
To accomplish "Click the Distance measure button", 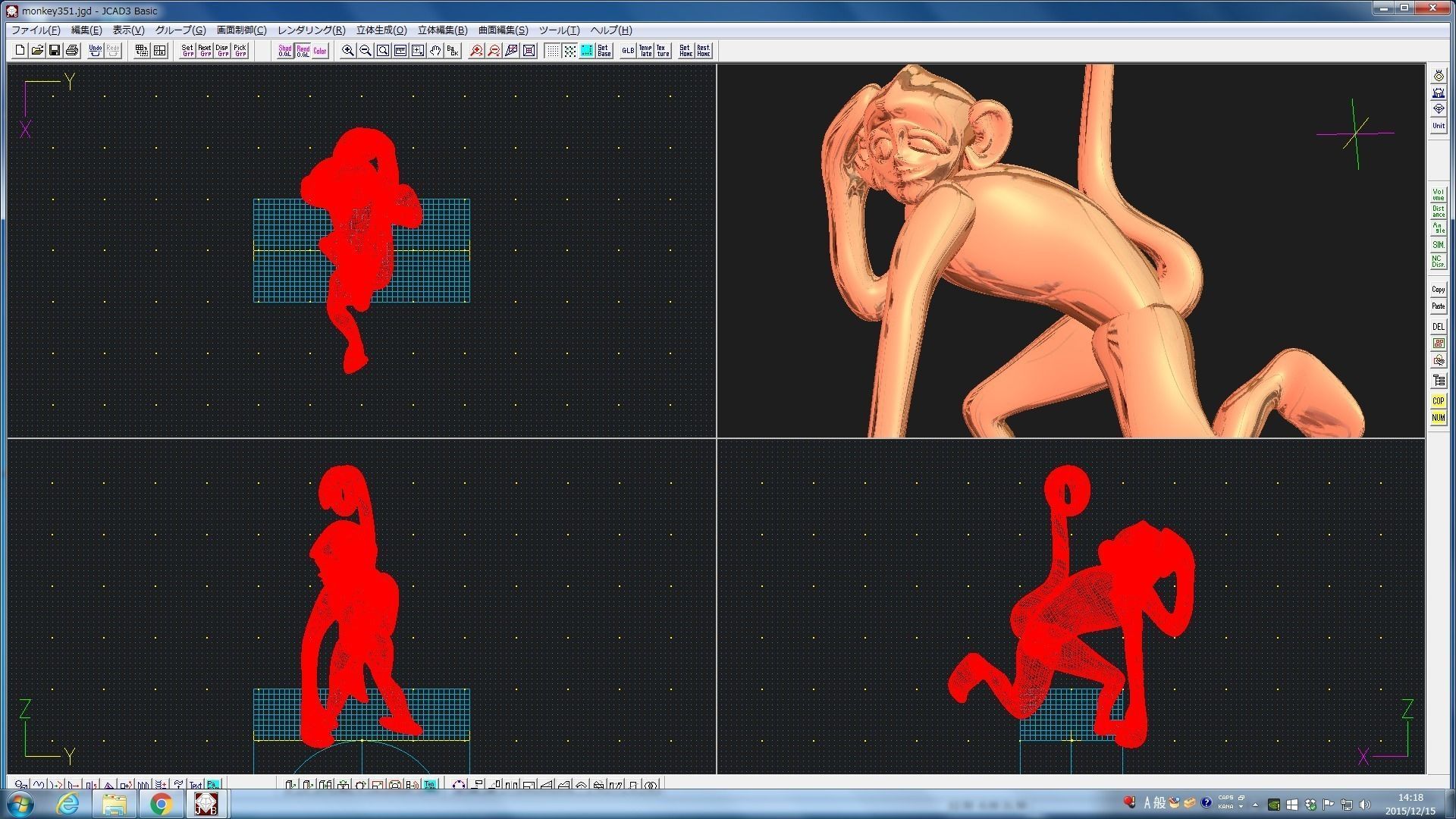I will [x=1438, y=212].
